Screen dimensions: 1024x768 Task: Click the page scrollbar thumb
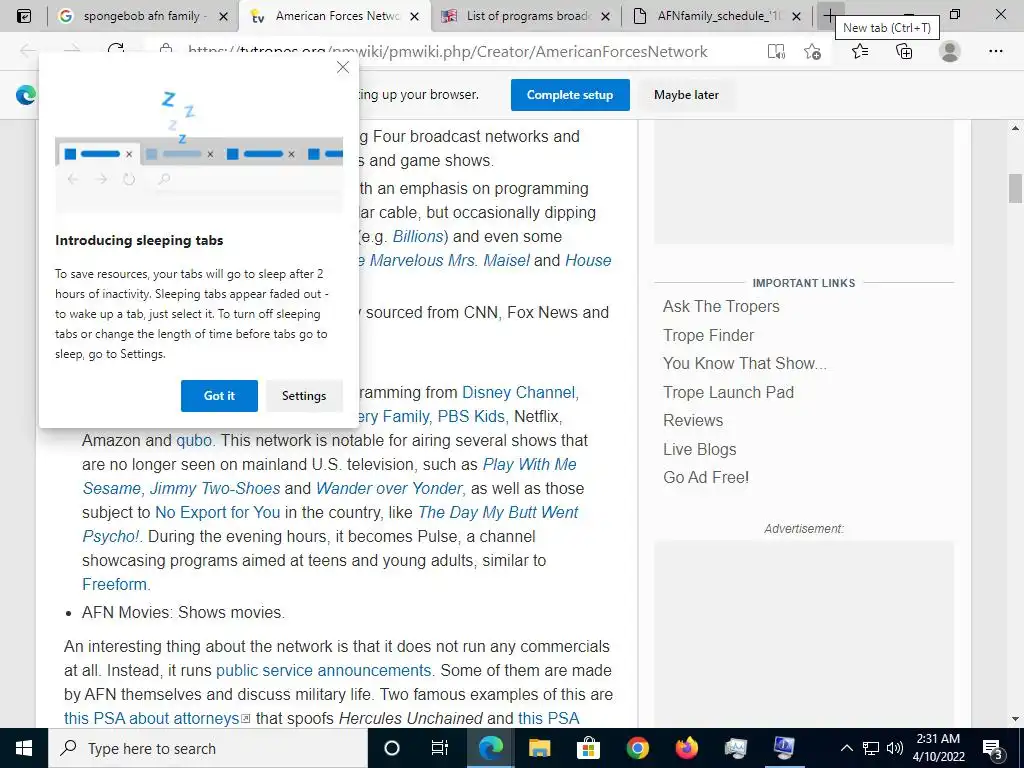pos(1015,189)
